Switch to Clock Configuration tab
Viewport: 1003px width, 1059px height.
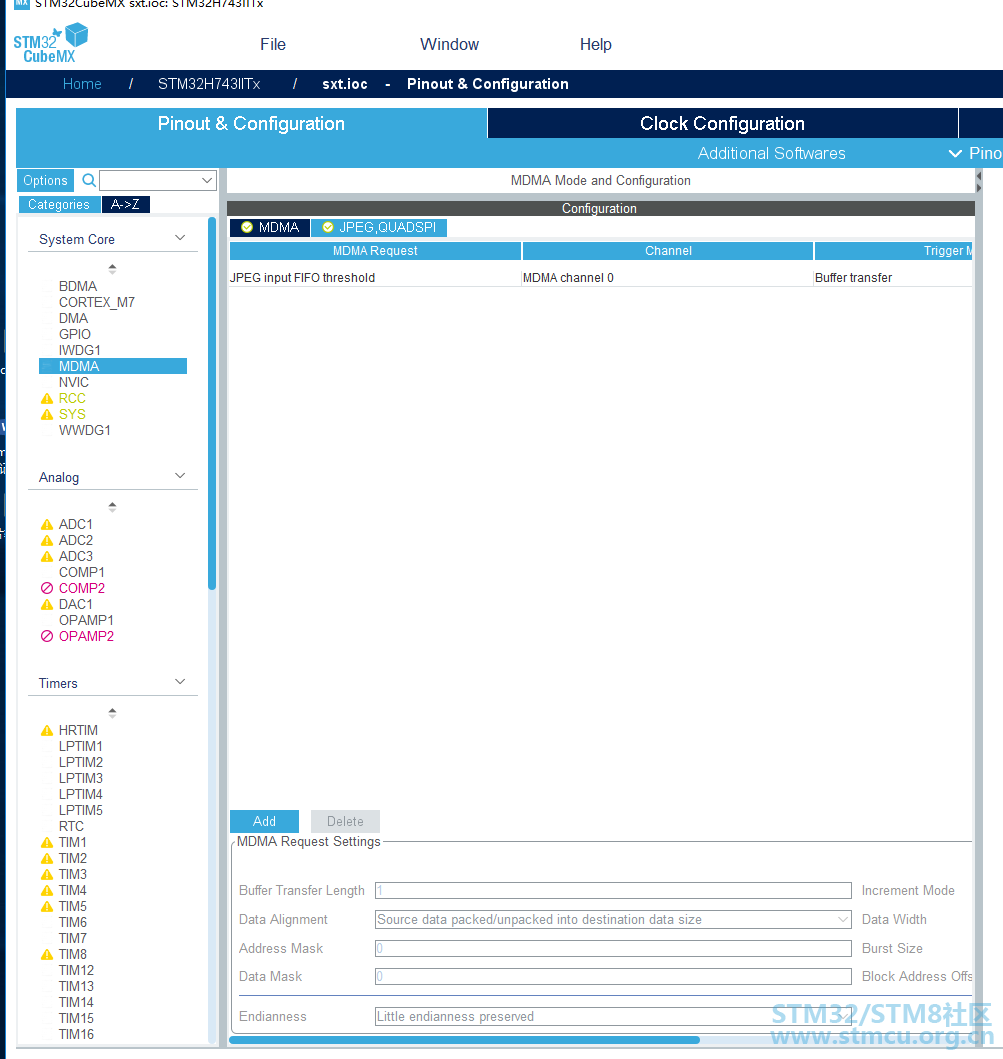(723, 124)
